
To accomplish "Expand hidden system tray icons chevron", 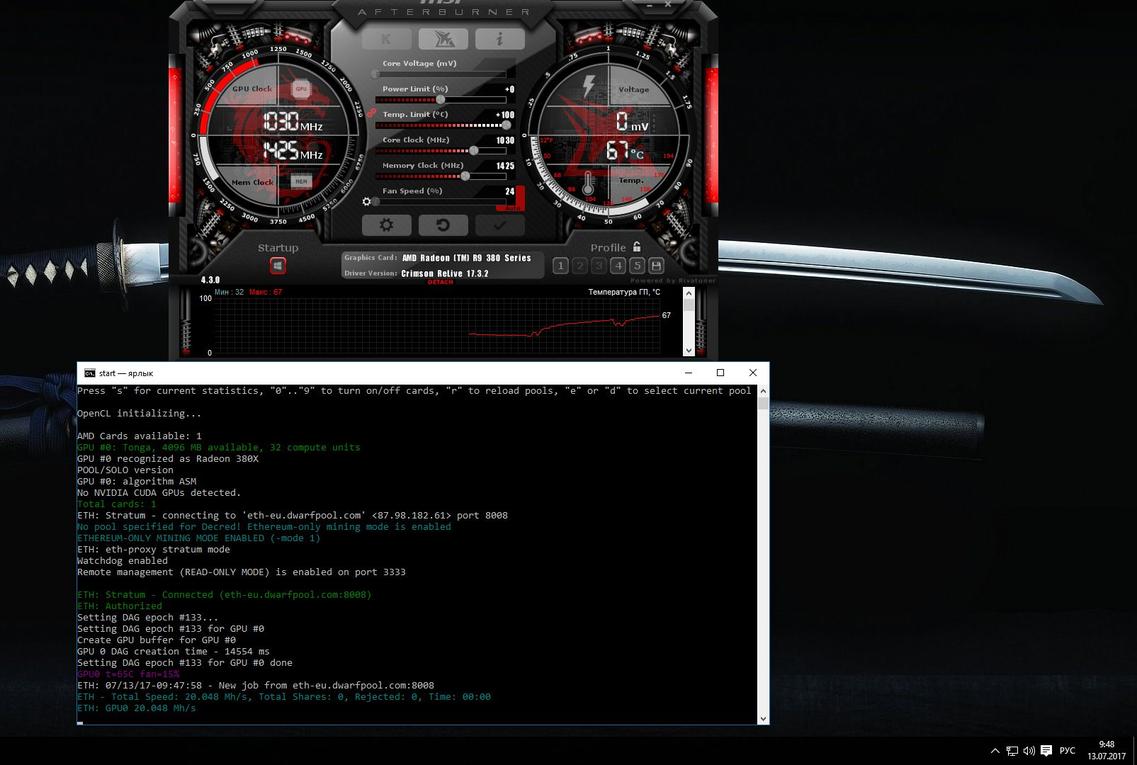I will (995, 750).
